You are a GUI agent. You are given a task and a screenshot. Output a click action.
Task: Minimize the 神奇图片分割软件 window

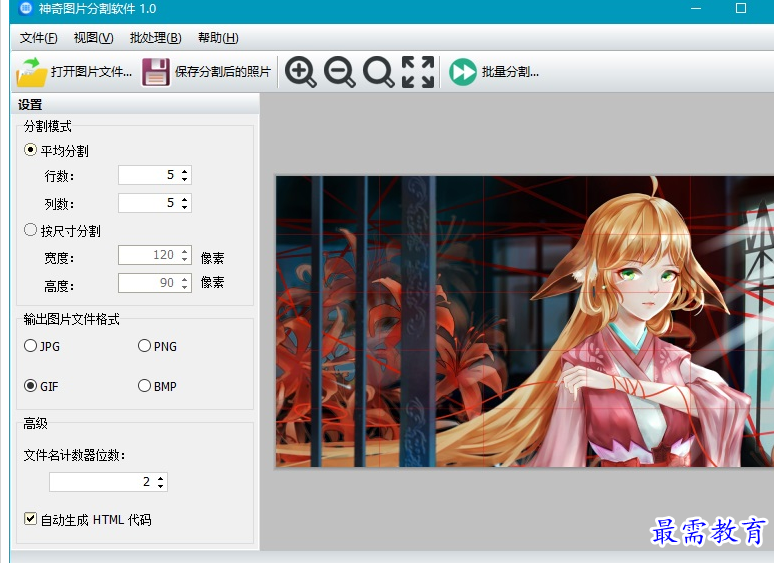[696, 8]
